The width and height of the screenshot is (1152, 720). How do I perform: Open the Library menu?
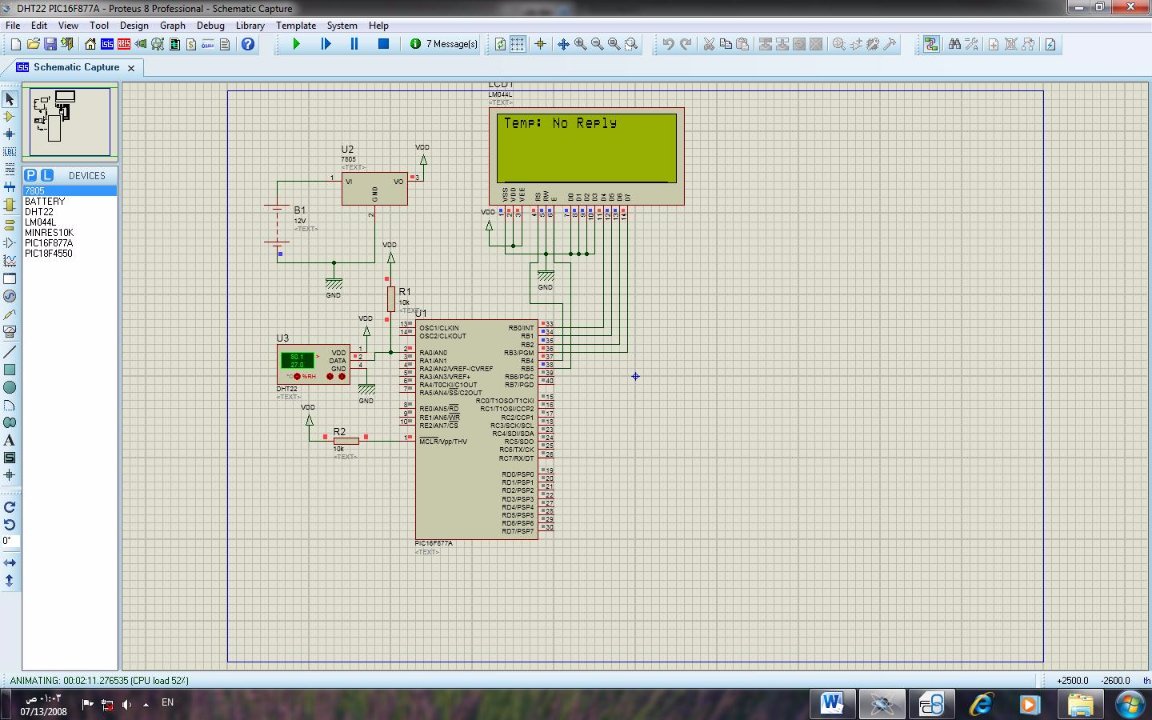250,26
